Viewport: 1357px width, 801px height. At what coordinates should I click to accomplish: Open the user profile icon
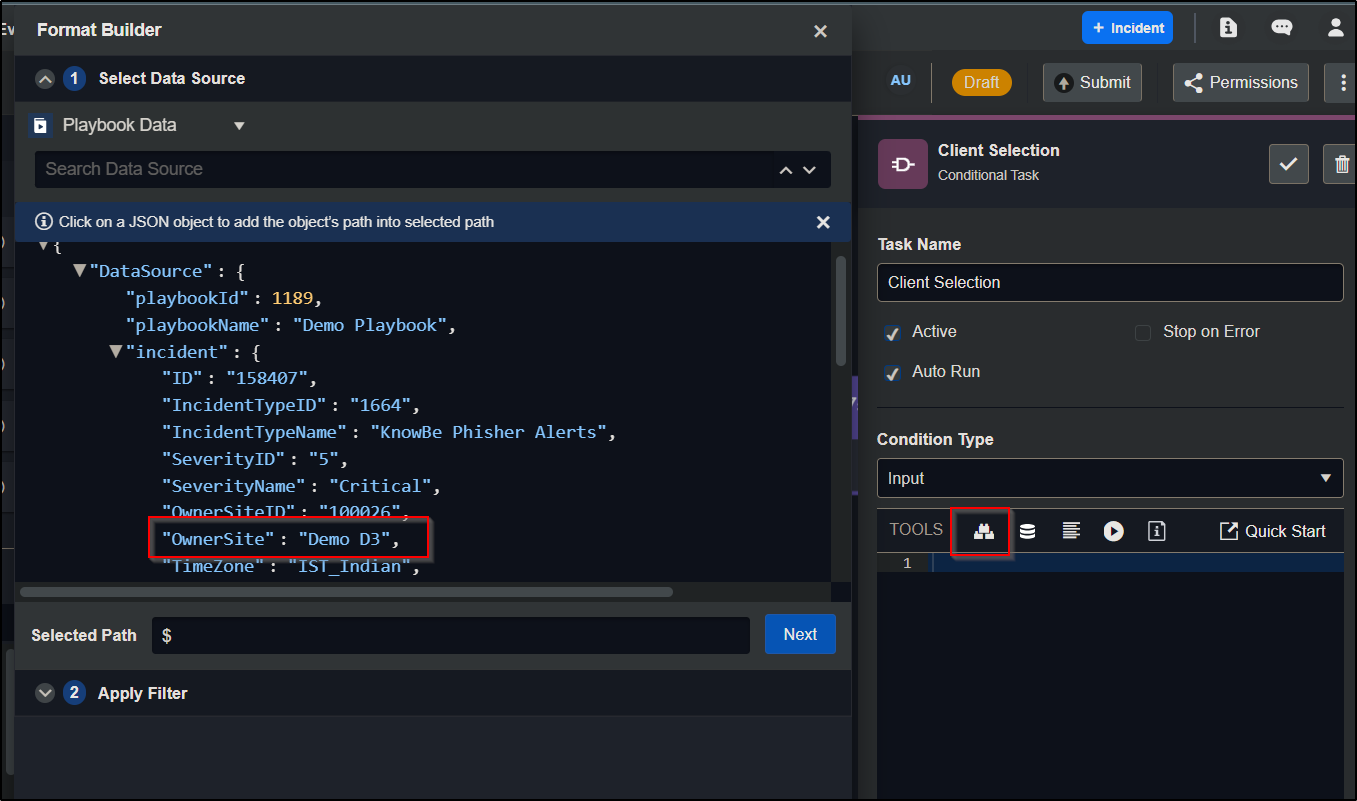tap(1336, 28)
